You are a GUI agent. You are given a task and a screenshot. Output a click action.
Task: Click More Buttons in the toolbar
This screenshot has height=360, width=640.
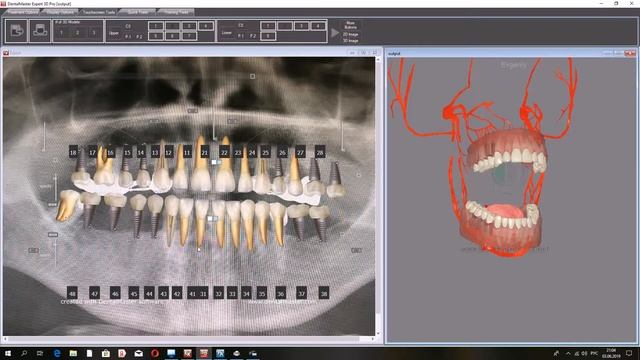click(x=350, y=25)
